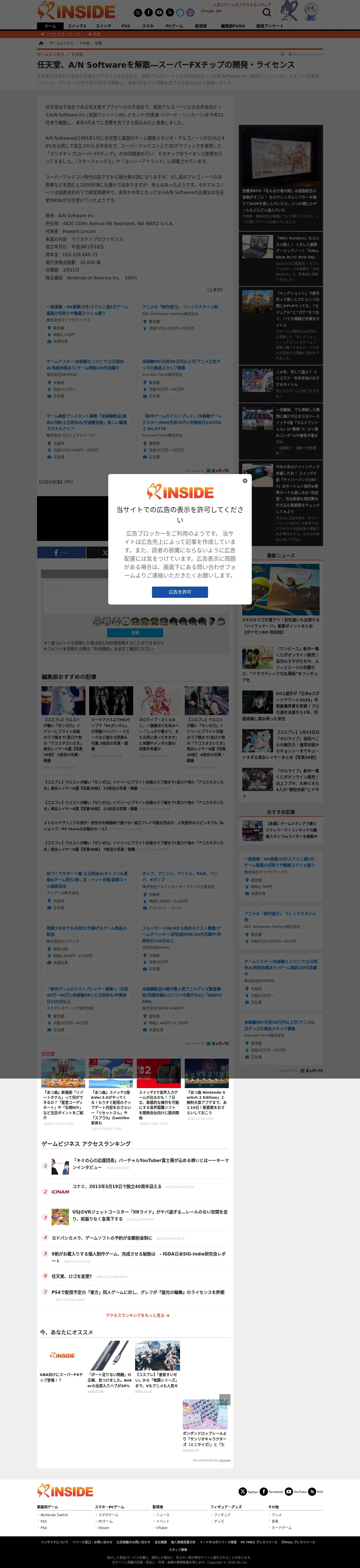Open job ad アニメの「制作進行」フレックスタイム制
The image size is (360, 1568).
click(x=180, y=307)
